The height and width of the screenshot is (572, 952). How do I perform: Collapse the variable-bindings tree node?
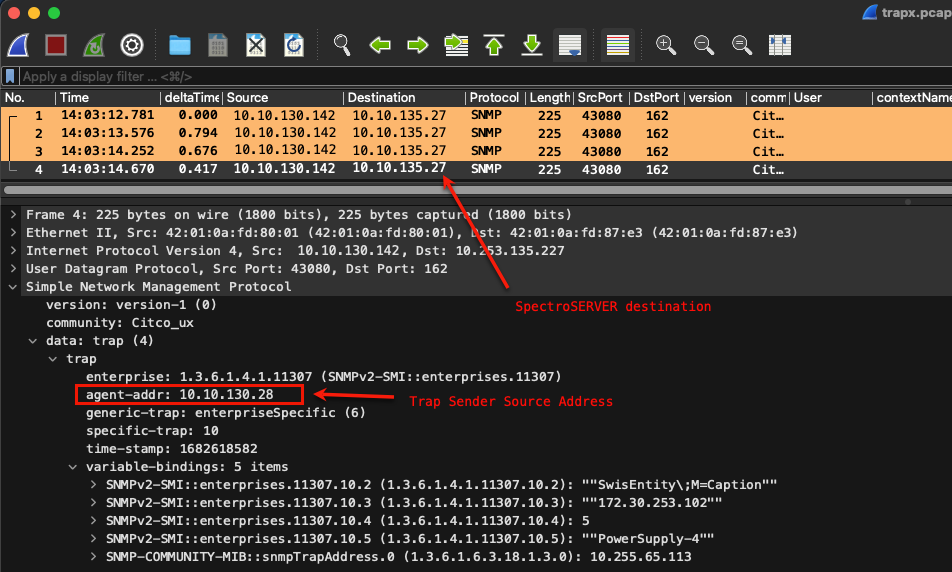74,467
